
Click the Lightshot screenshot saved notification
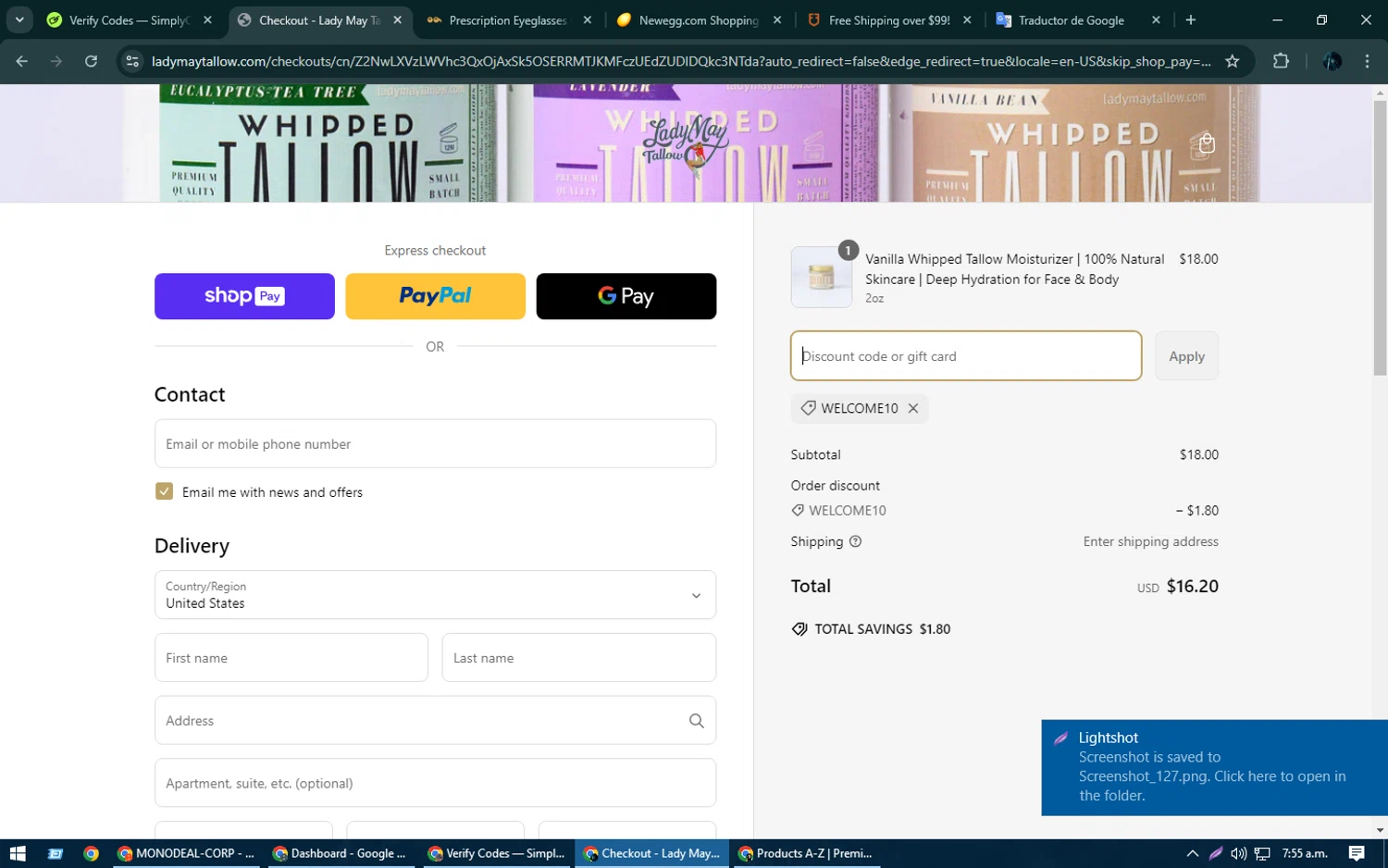pos(1214,767)
